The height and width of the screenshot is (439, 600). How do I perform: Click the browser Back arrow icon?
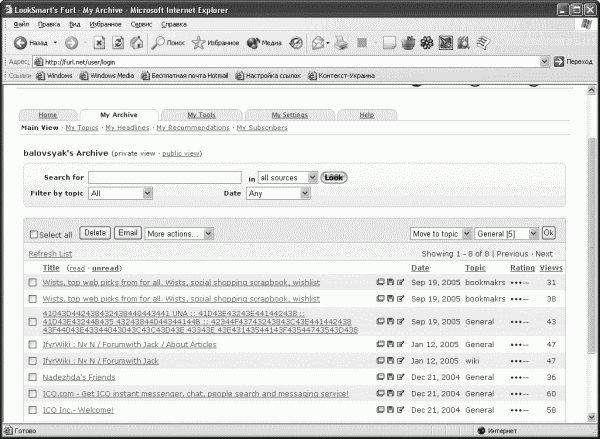tap(20, 43)
